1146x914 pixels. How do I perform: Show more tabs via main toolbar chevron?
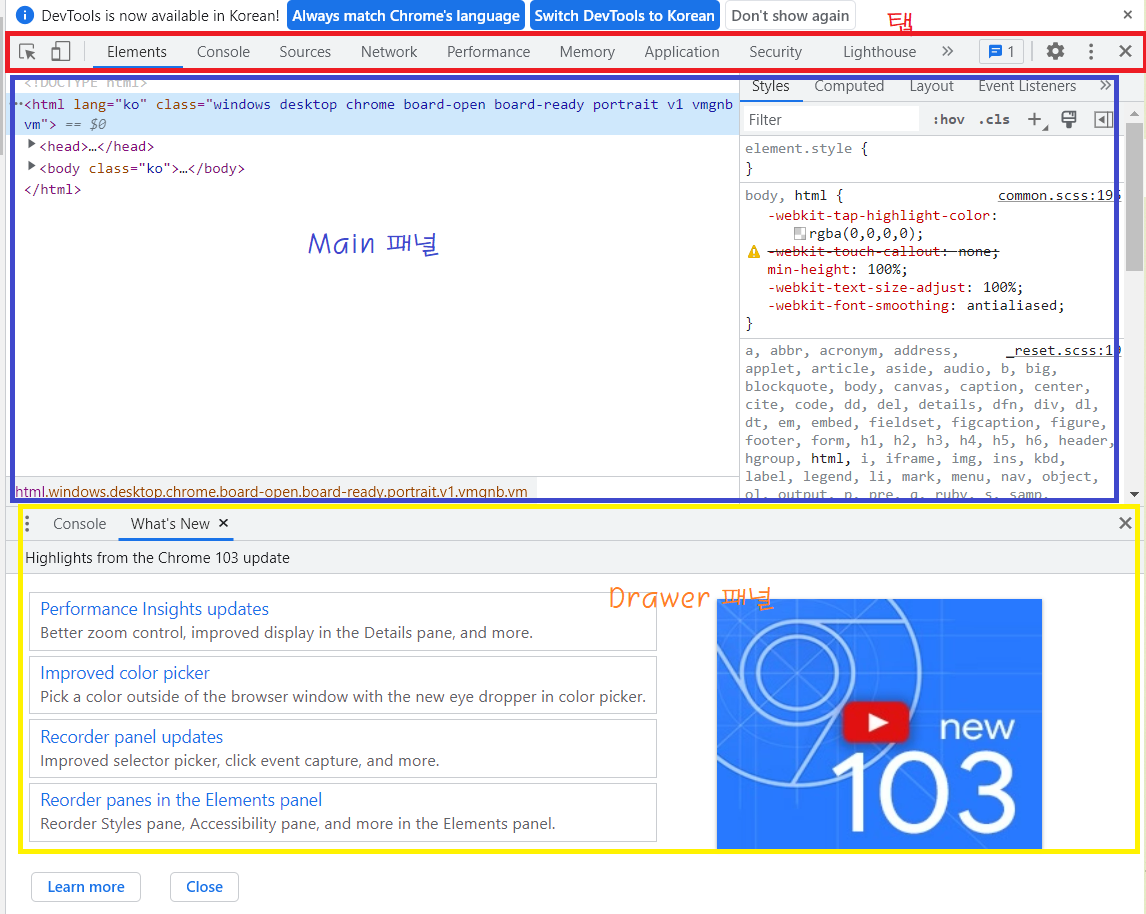947,51
